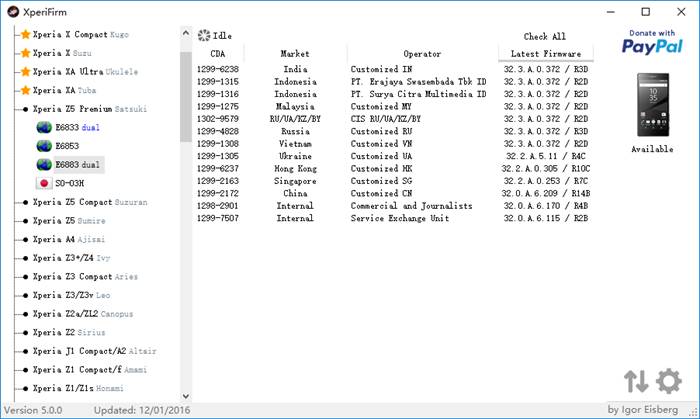Image resolution: width=700 pixels, height=419 pixels.
Task: Select the Xperia XA Ultra Ukulele entry
Action: (x=85, y=72)
